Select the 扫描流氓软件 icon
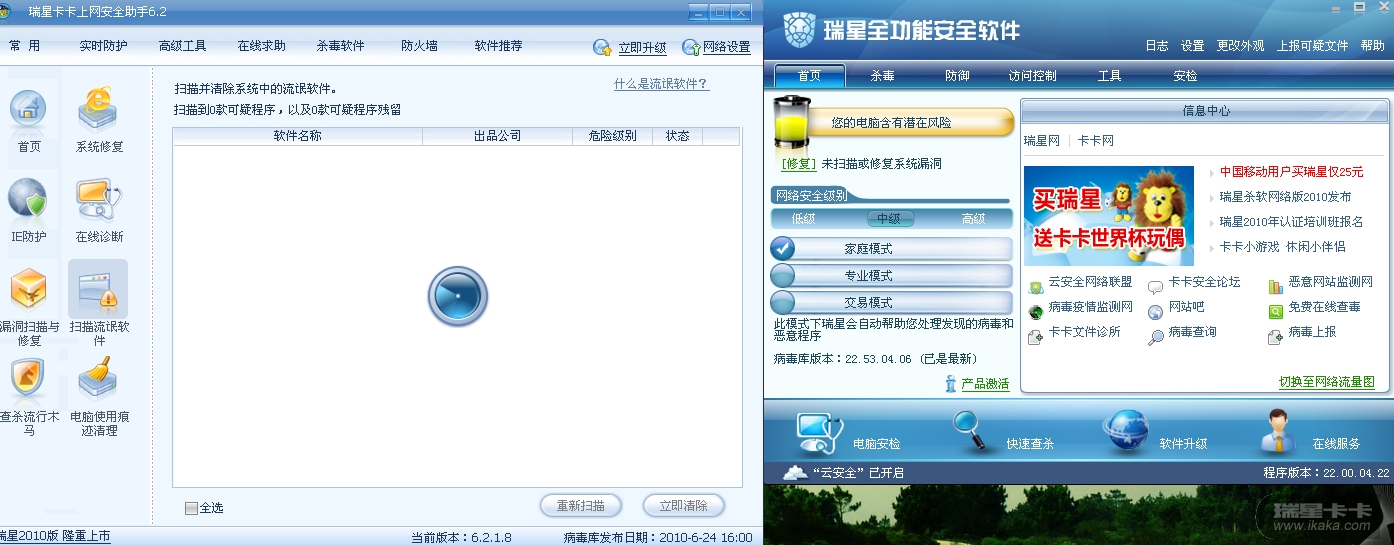This screenshot has width=1394, height=545. [x=99, y=290]
